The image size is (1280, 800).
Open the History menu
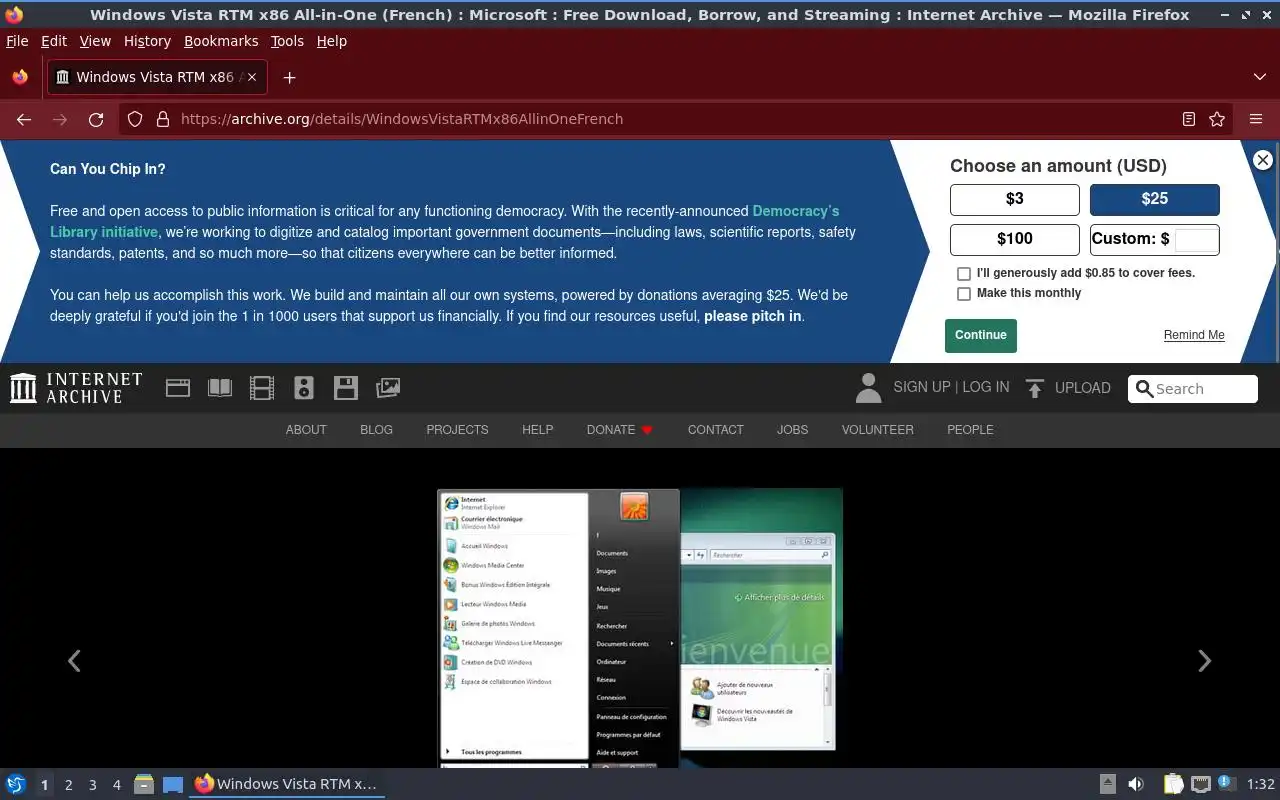pyautogui.click(x=147, y=41)
